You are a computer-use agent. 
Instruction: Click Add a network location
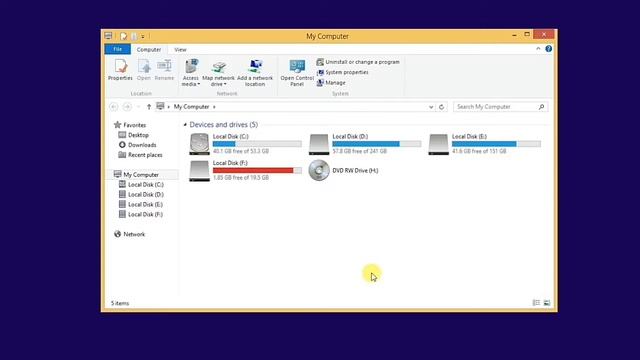point(255,73)
